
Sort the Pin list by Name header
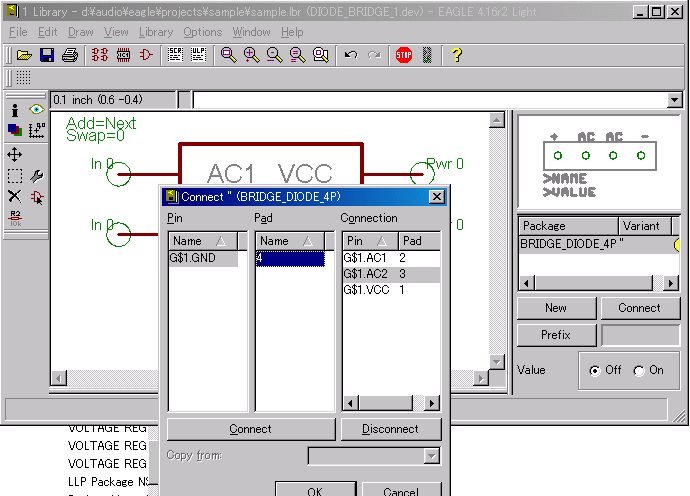point(207,241)
